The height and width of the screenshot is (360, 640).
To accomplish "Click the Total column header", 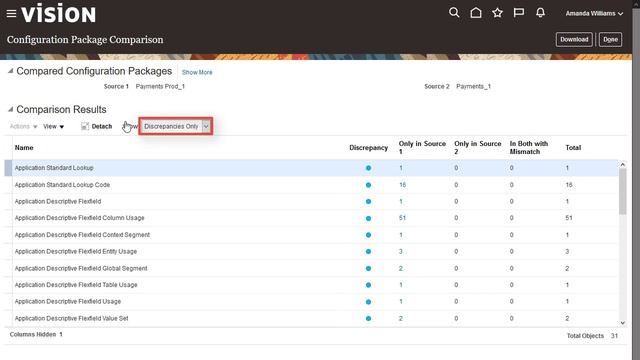I will [x=573, y=148].
